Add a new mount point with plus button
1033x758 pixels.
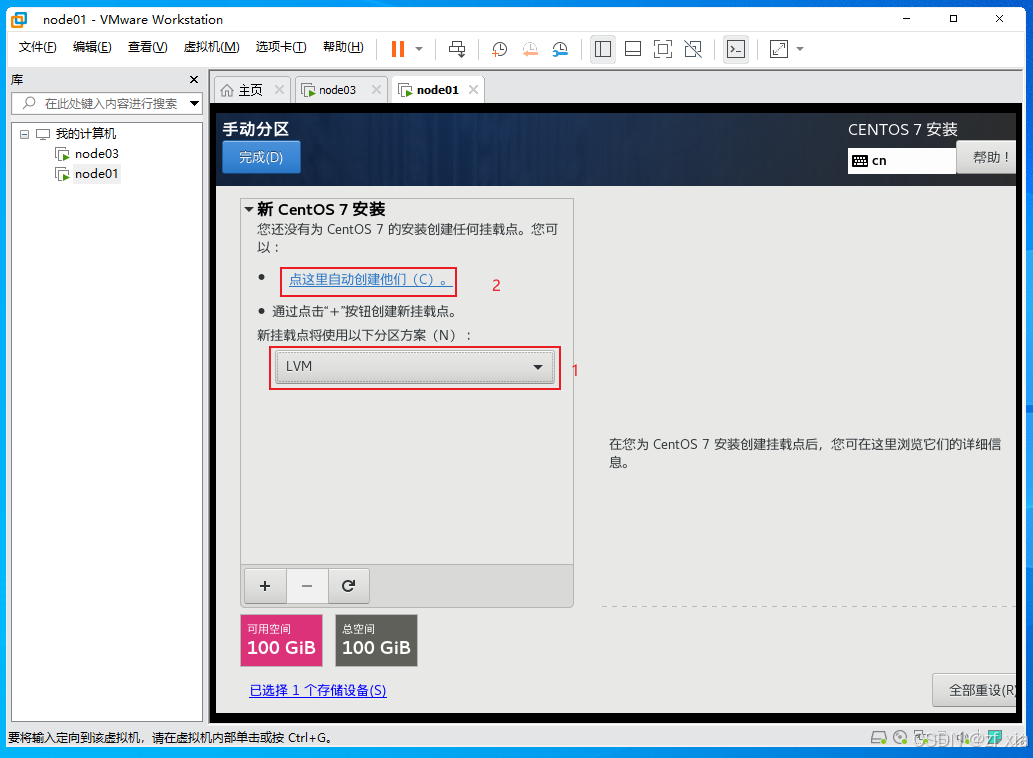[x=265, y=586]
